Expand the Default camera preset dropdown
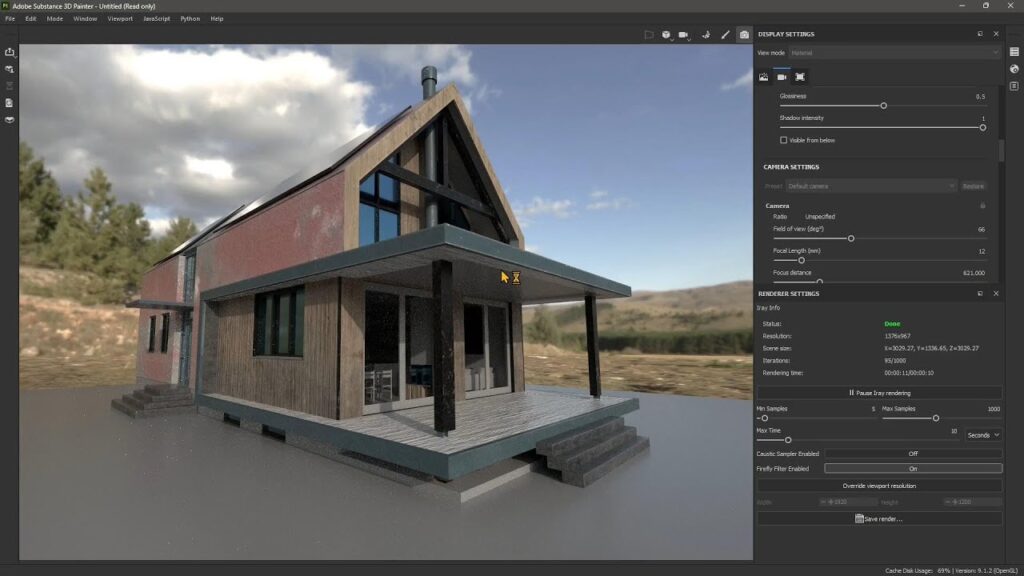The image size is (1024, 576). [871, 186]
